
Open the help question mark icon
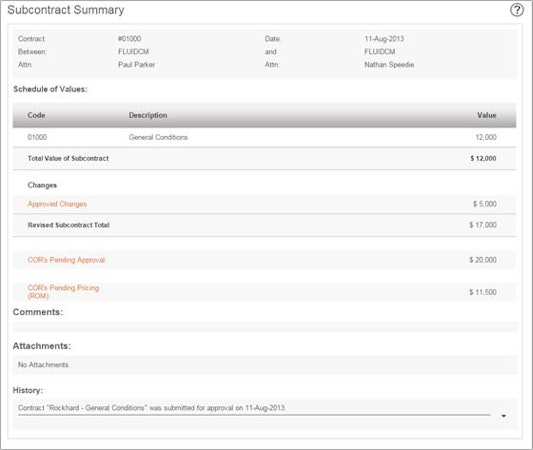click(x=517, y=10)
